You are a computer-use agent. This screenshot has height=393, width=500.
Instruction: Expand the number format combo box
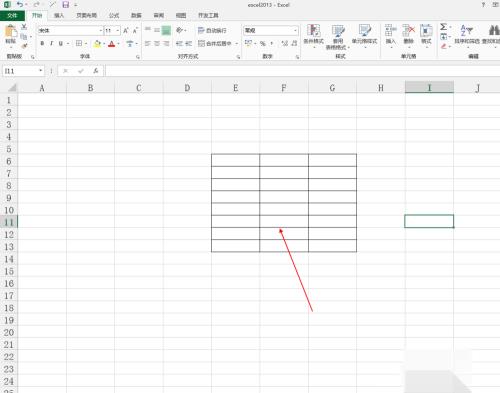295,30
